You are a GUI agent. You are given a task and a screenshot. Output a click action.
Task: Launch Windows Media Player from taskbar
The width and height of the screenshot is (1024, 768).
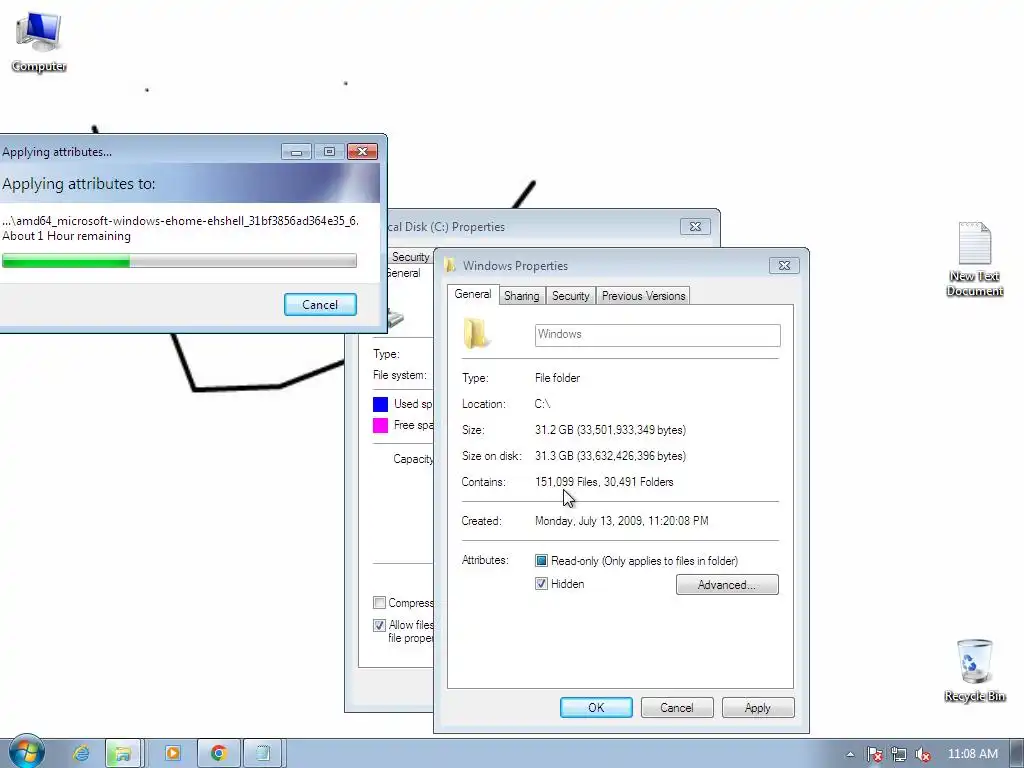click(172, 754)
